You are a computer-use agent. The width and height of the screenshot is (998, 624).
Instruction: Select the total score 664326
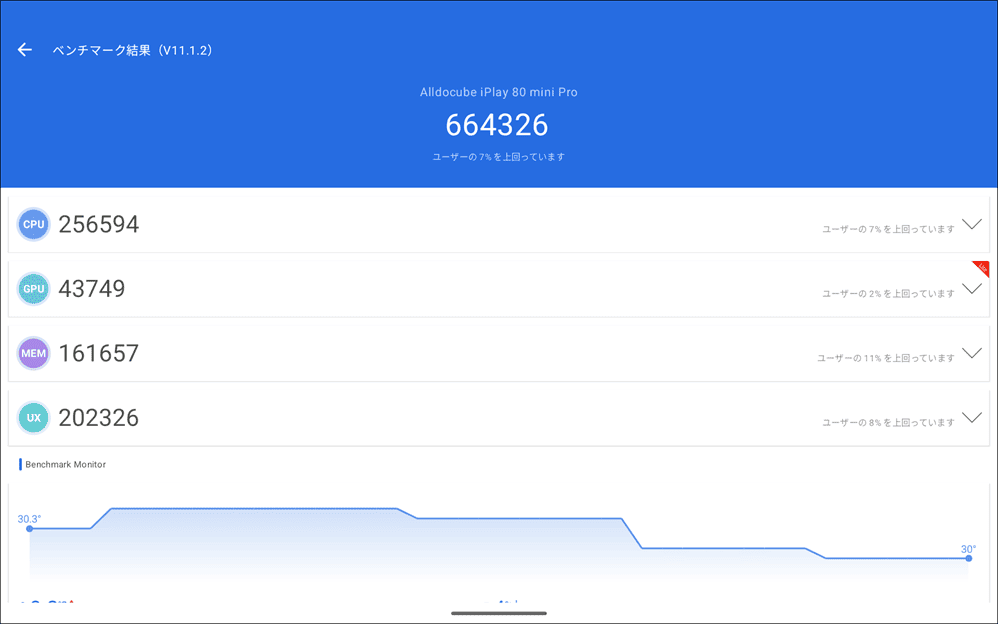coord(496,125)
